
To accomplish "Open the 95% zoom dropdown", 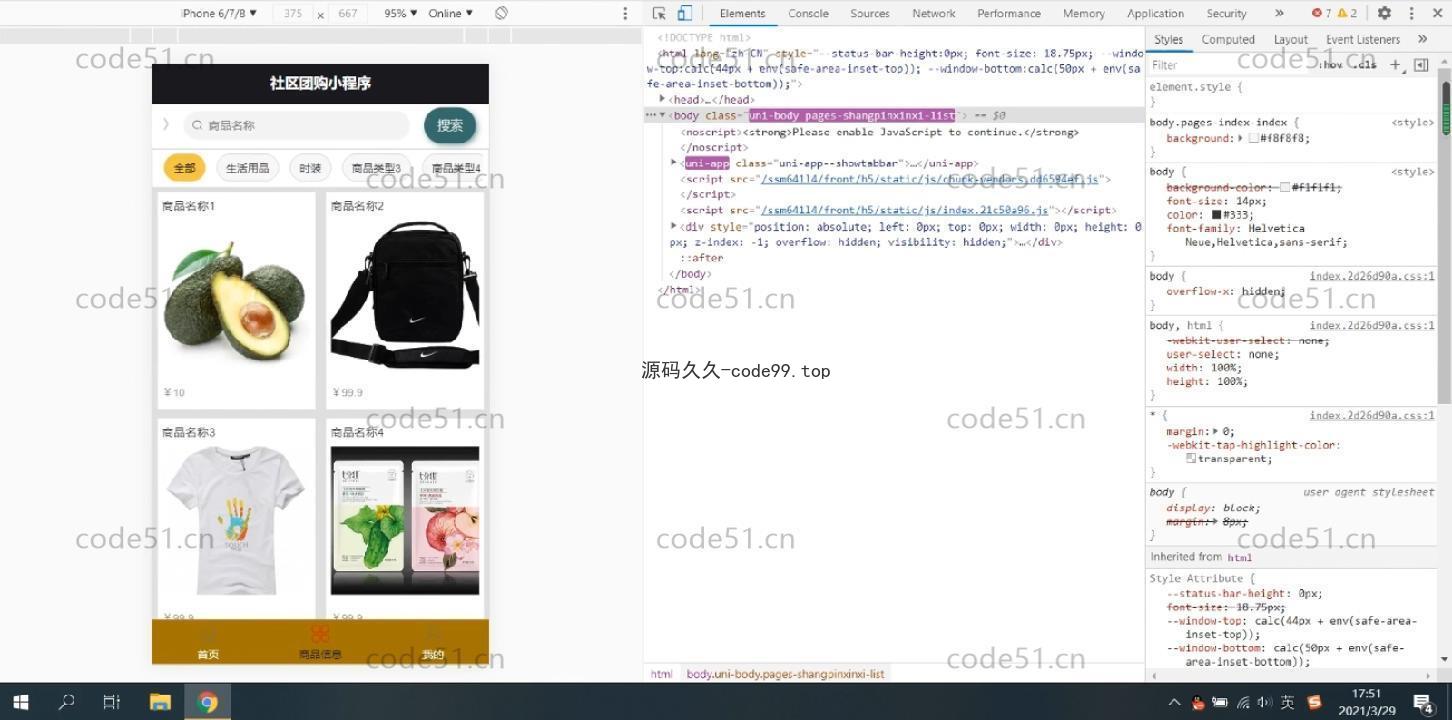I will tap(401, 13).
